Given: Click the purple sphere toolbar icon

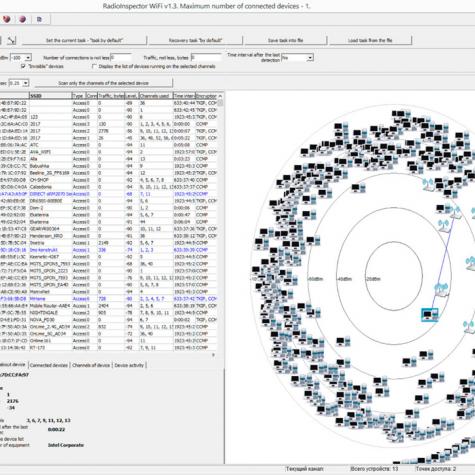Looking at the screenshot, I should (x=23, y=19).
